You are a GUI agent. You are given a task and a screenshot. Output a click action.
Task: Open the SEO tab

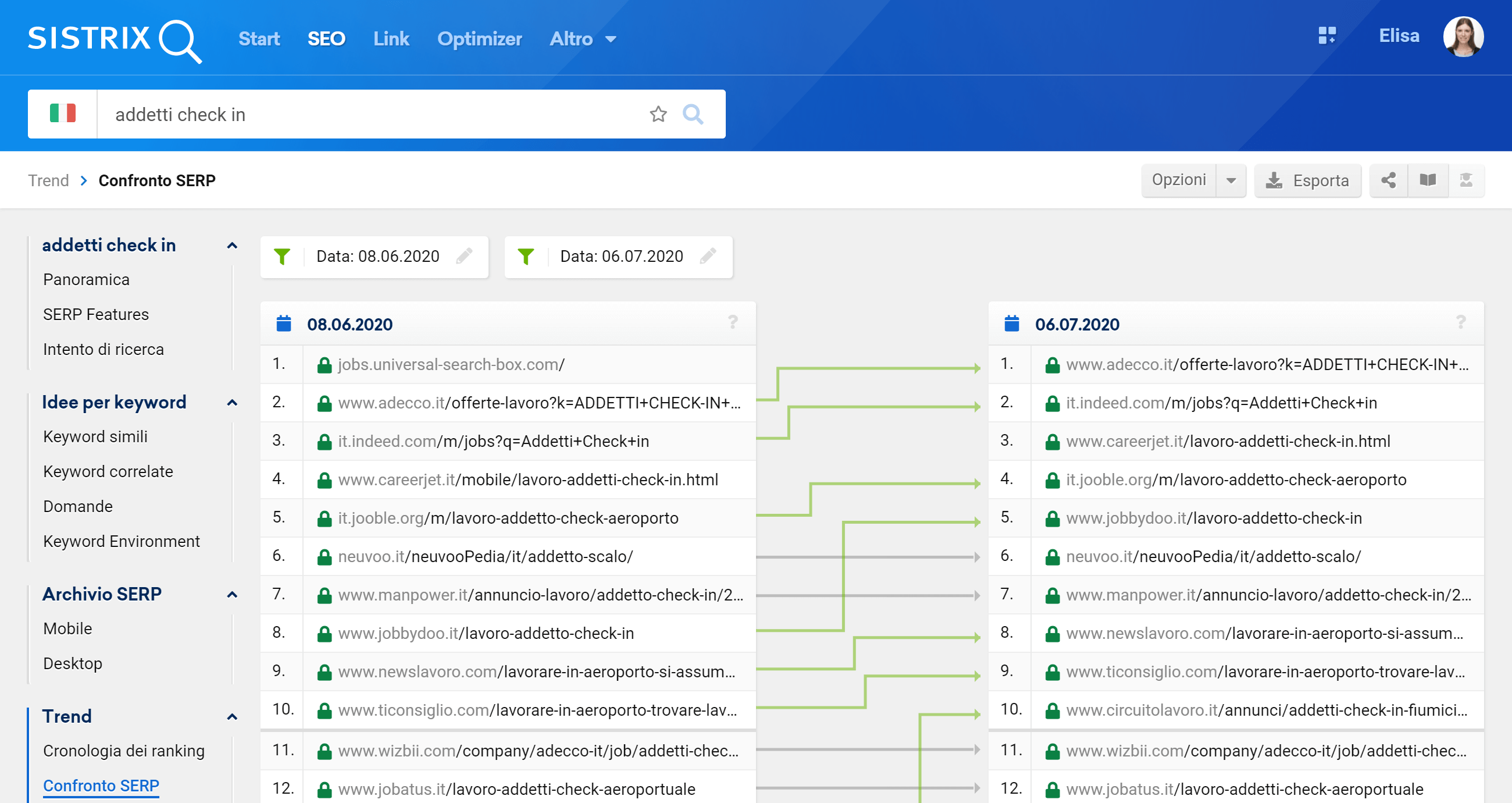[x=326, y=39]
